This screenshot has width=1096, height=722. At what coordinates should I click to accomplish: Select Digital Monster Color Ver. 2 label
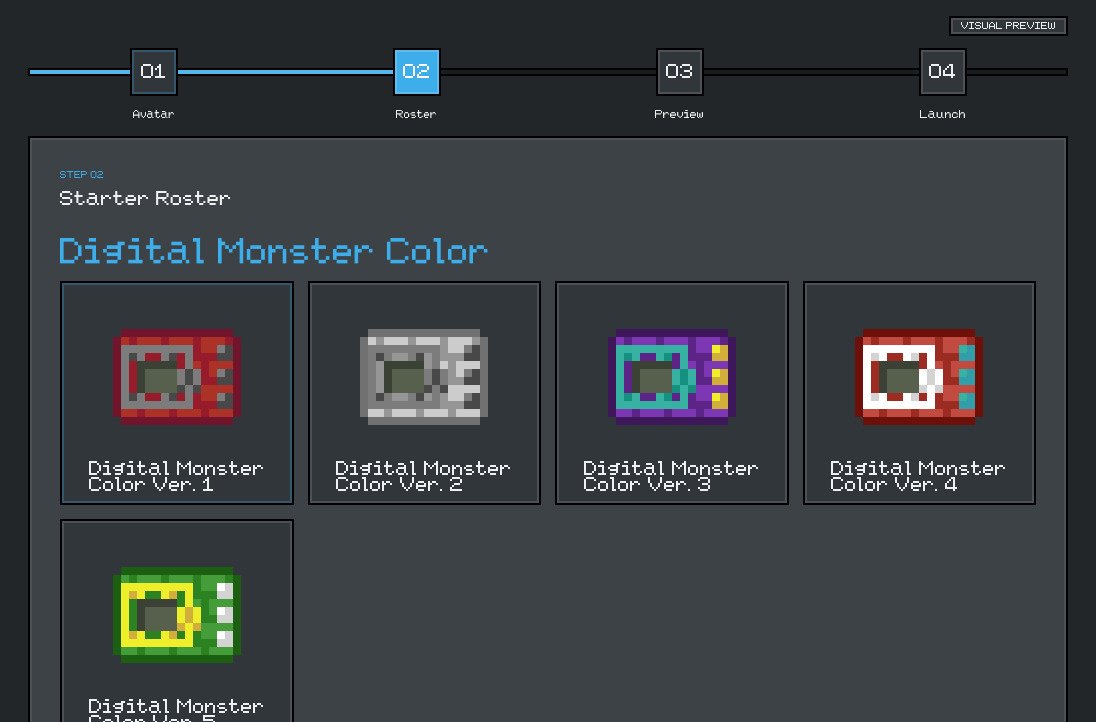point(423,476)
